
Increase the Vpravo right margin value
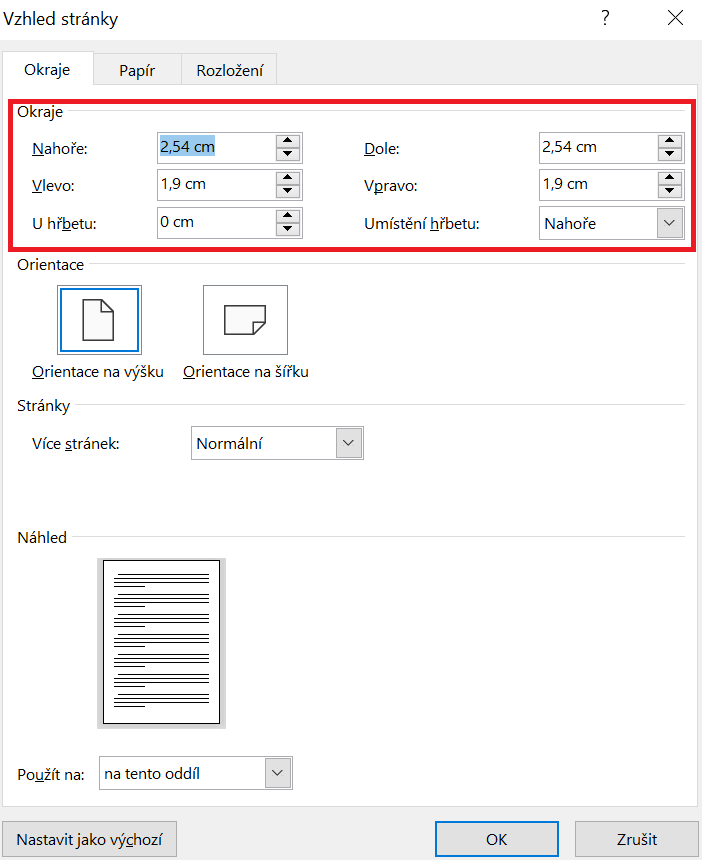click(669, 178)
